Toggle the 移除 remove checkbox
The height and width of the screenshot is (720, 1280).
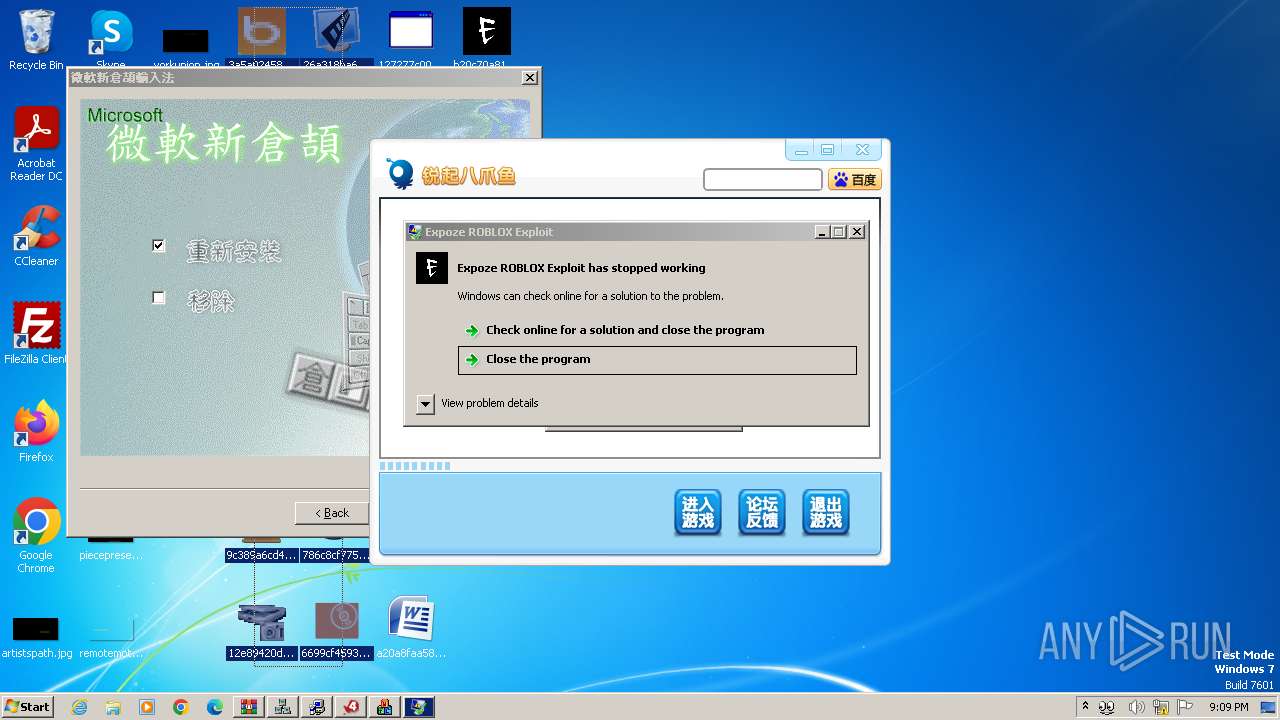(x=158, y=297)
